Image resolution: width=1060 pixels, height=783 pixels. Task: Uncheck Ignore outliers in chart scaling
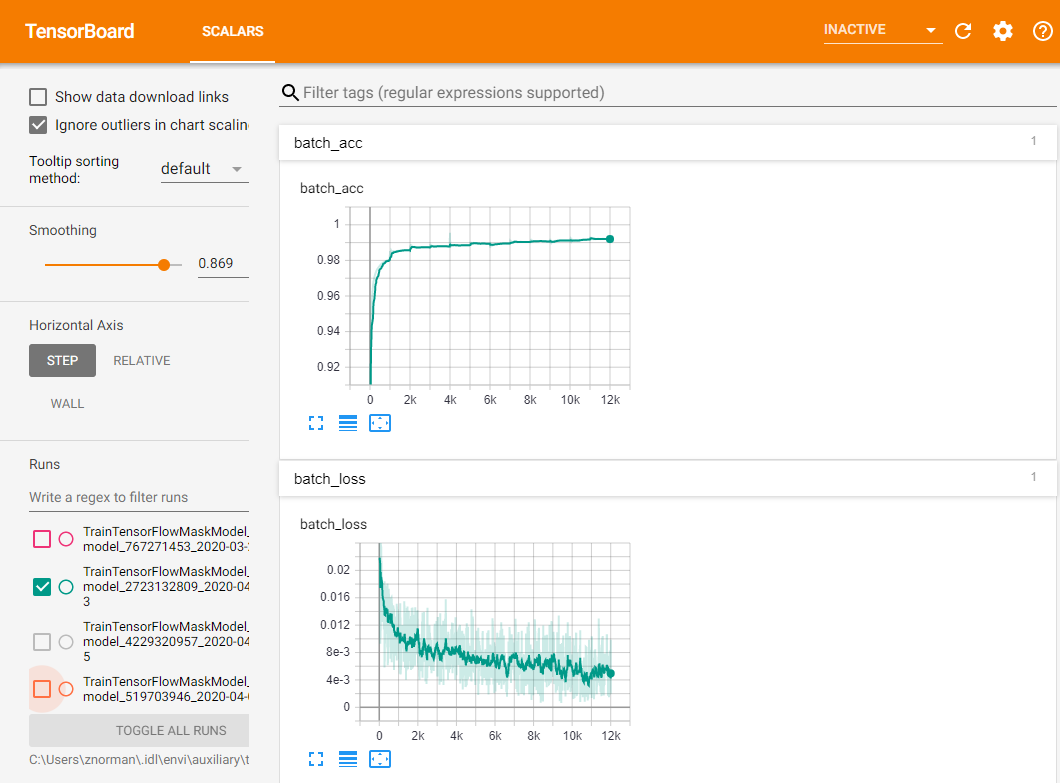(x=39, y=125)
